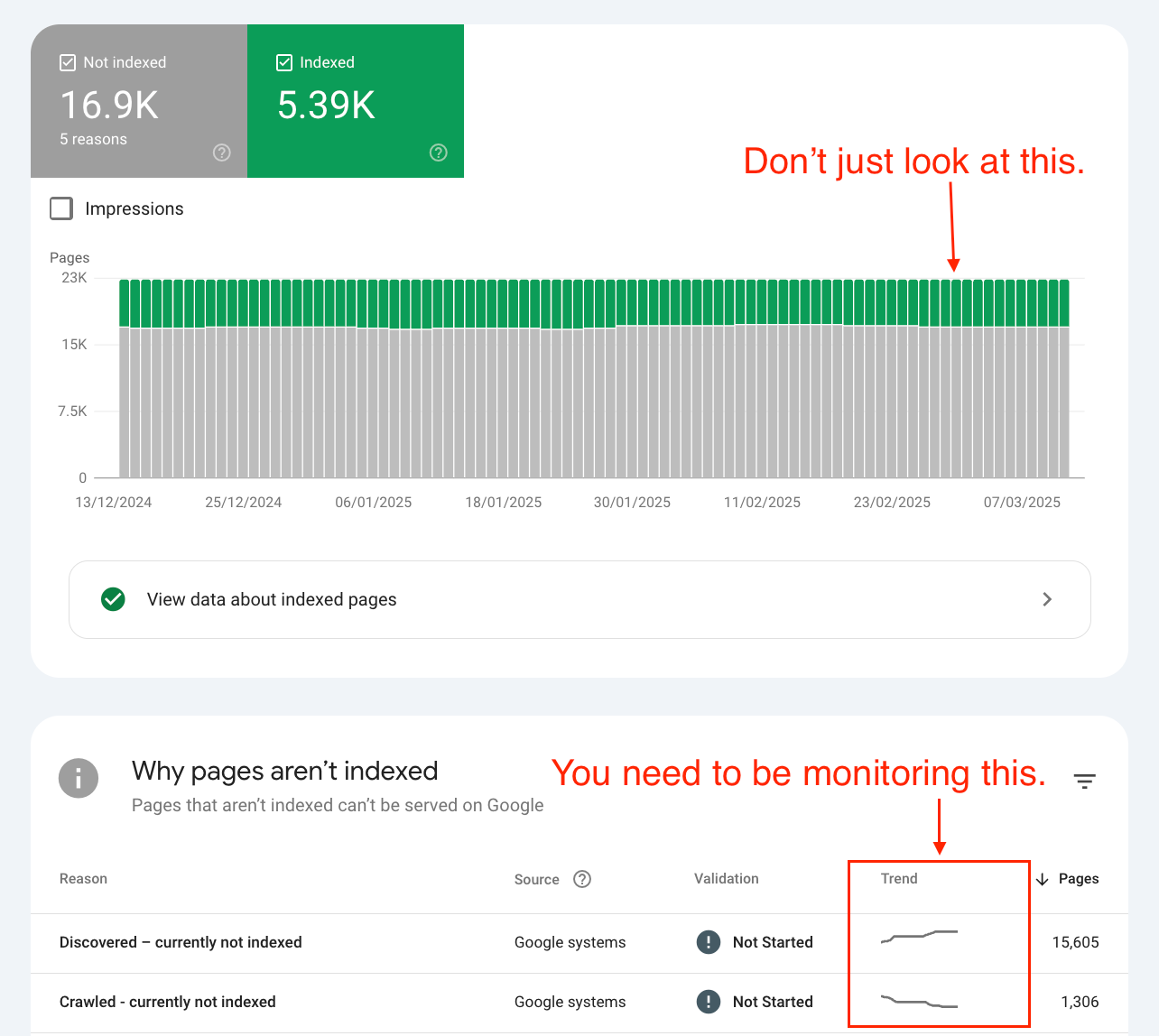Open View data about indexed pages

(579, 599)
